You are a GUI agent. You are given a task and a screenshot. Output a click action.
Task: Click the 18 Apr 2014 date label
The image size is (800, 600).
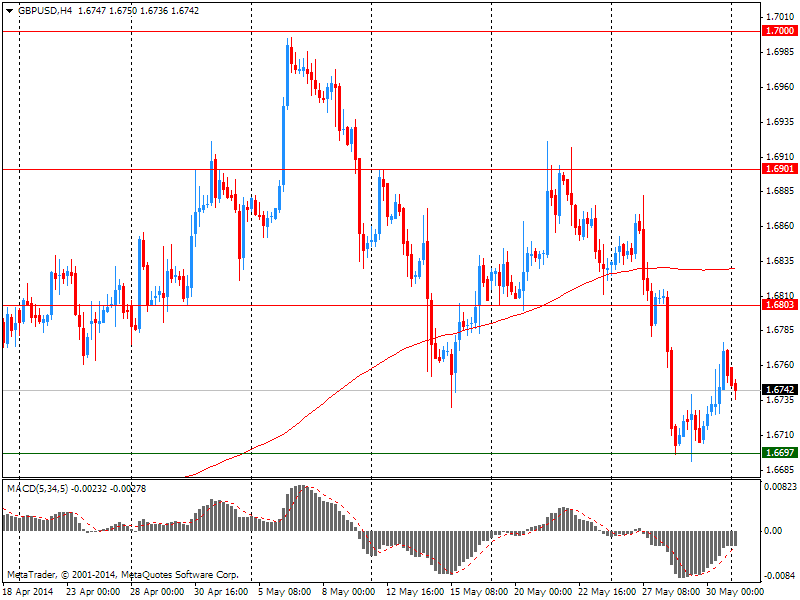[x=28, y=592]
